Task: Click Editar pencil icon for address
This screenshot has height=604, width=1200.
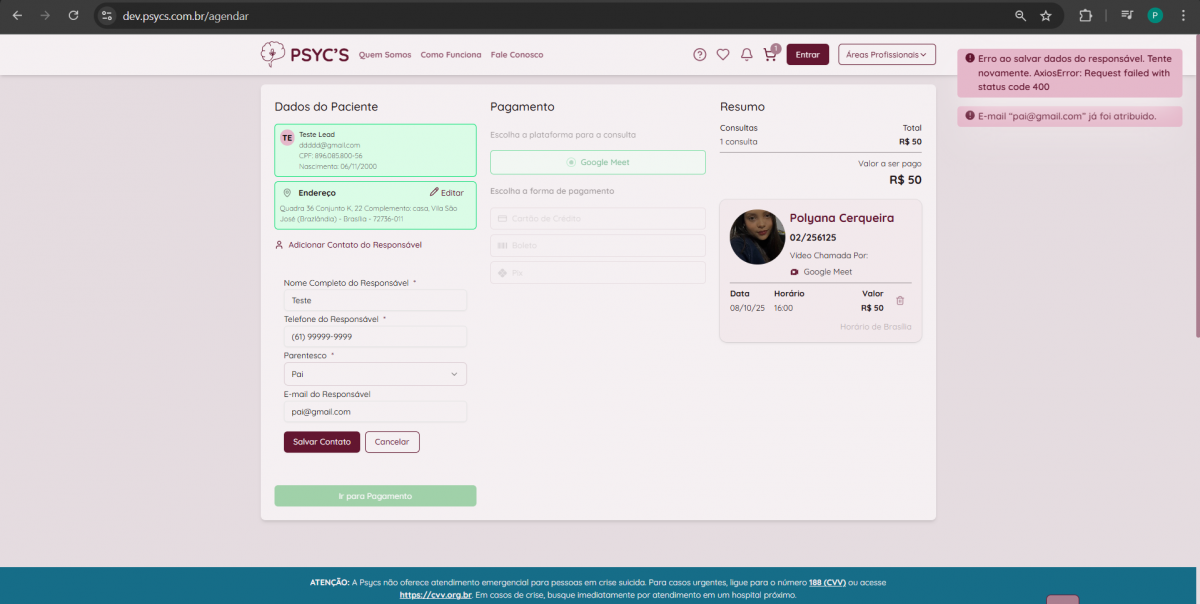Action: pos(435,192)
